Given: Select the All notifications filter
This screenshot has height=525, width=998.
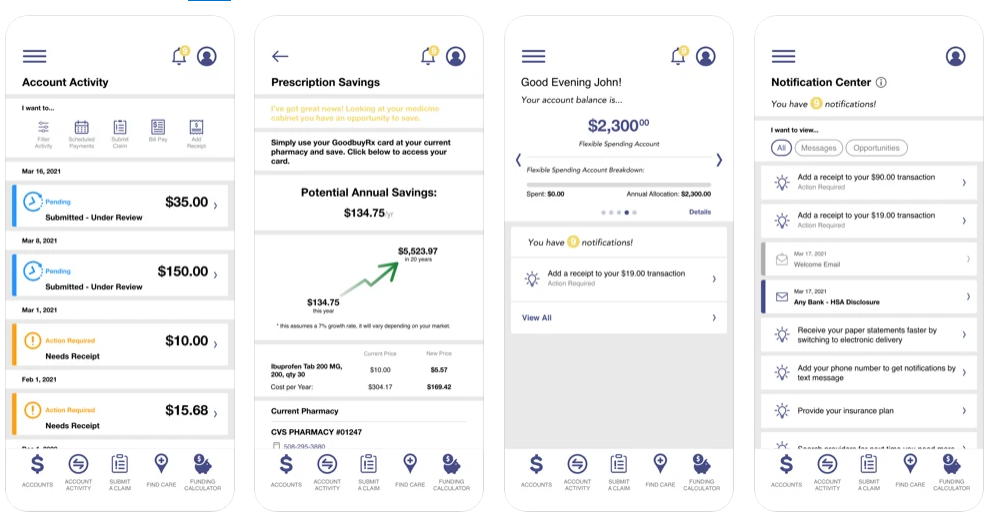Looking at the screenshot, I should click(781, 148).
